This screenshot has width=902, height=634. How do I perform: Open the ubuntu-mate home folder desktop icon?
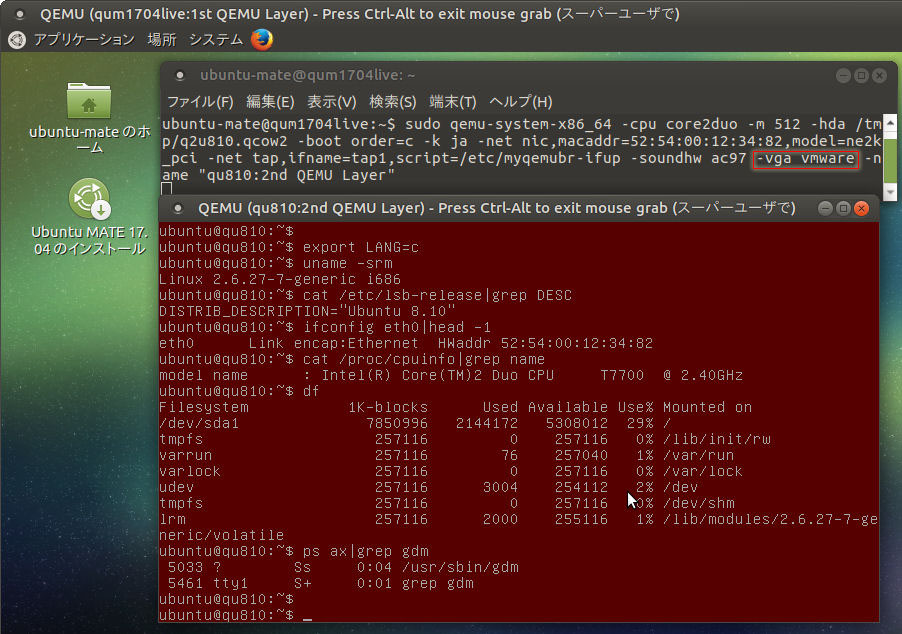point(89,119)
